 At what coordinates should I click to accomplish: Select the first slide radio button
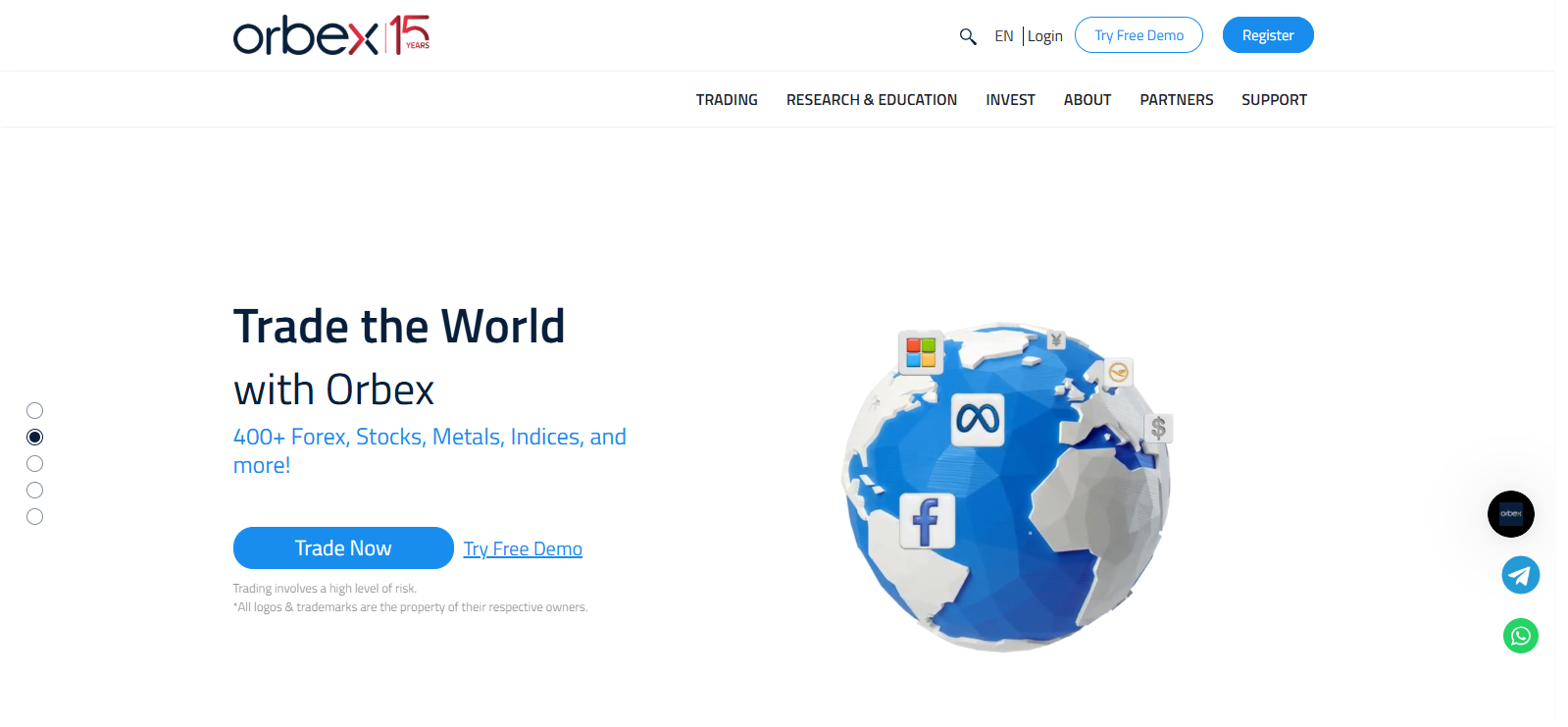(x=35, y=411)
